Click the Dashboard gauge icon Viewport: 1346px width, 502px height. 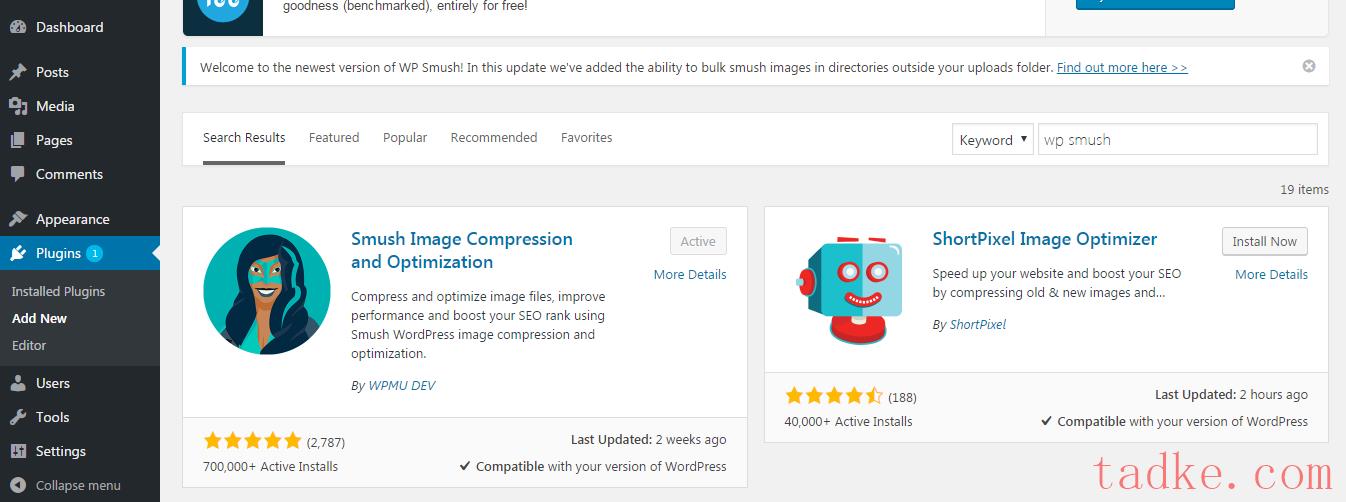pos(18,27)
